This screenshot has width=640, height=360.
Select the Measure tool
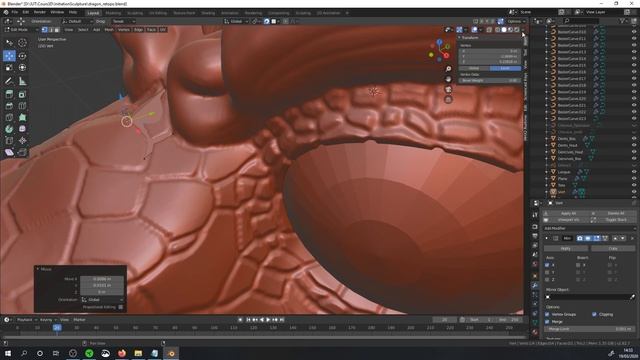[22, 81]
